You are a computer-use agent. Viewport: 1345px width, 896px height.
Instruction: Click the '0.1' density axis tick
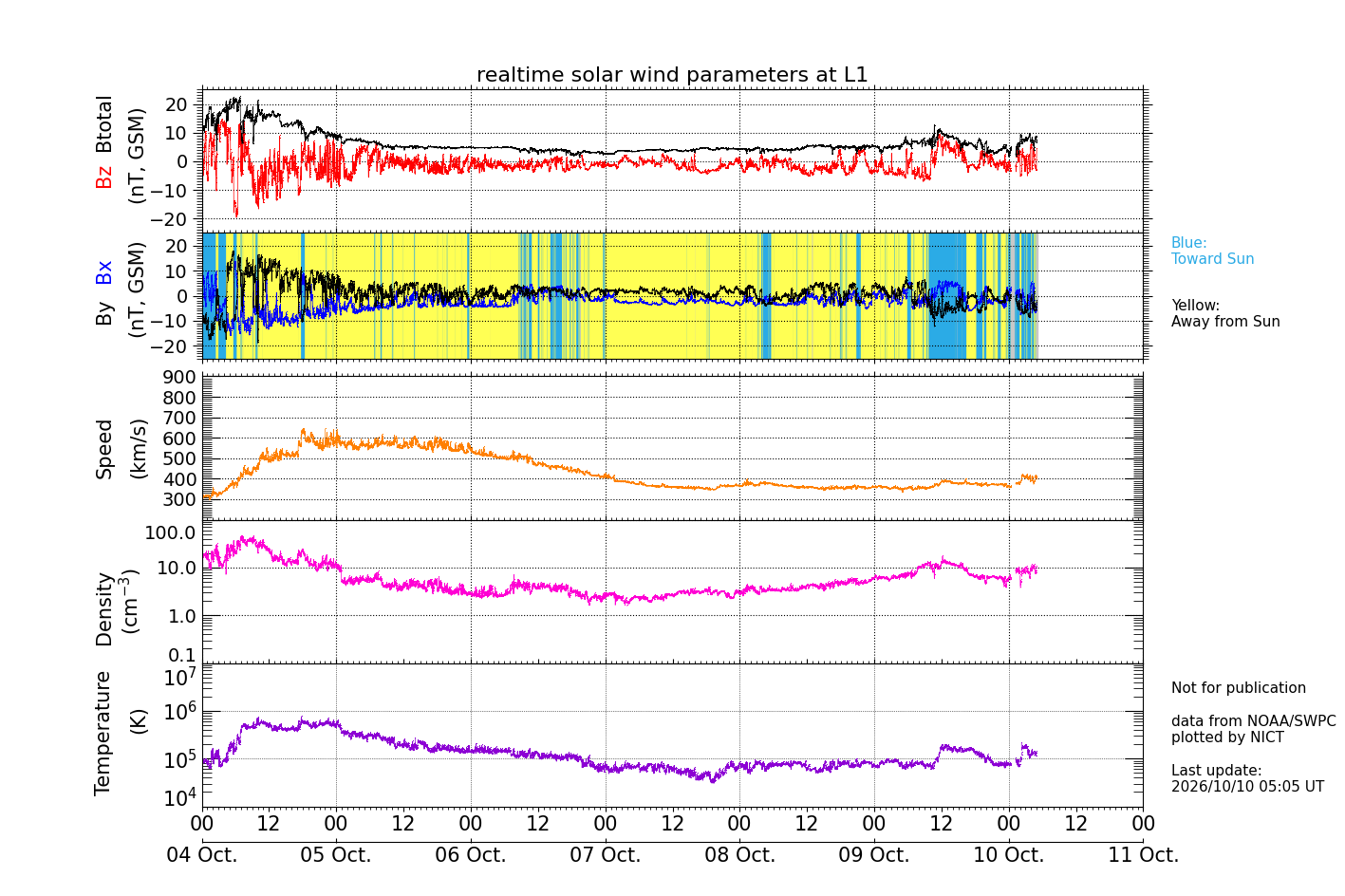(x=183, y=655)
